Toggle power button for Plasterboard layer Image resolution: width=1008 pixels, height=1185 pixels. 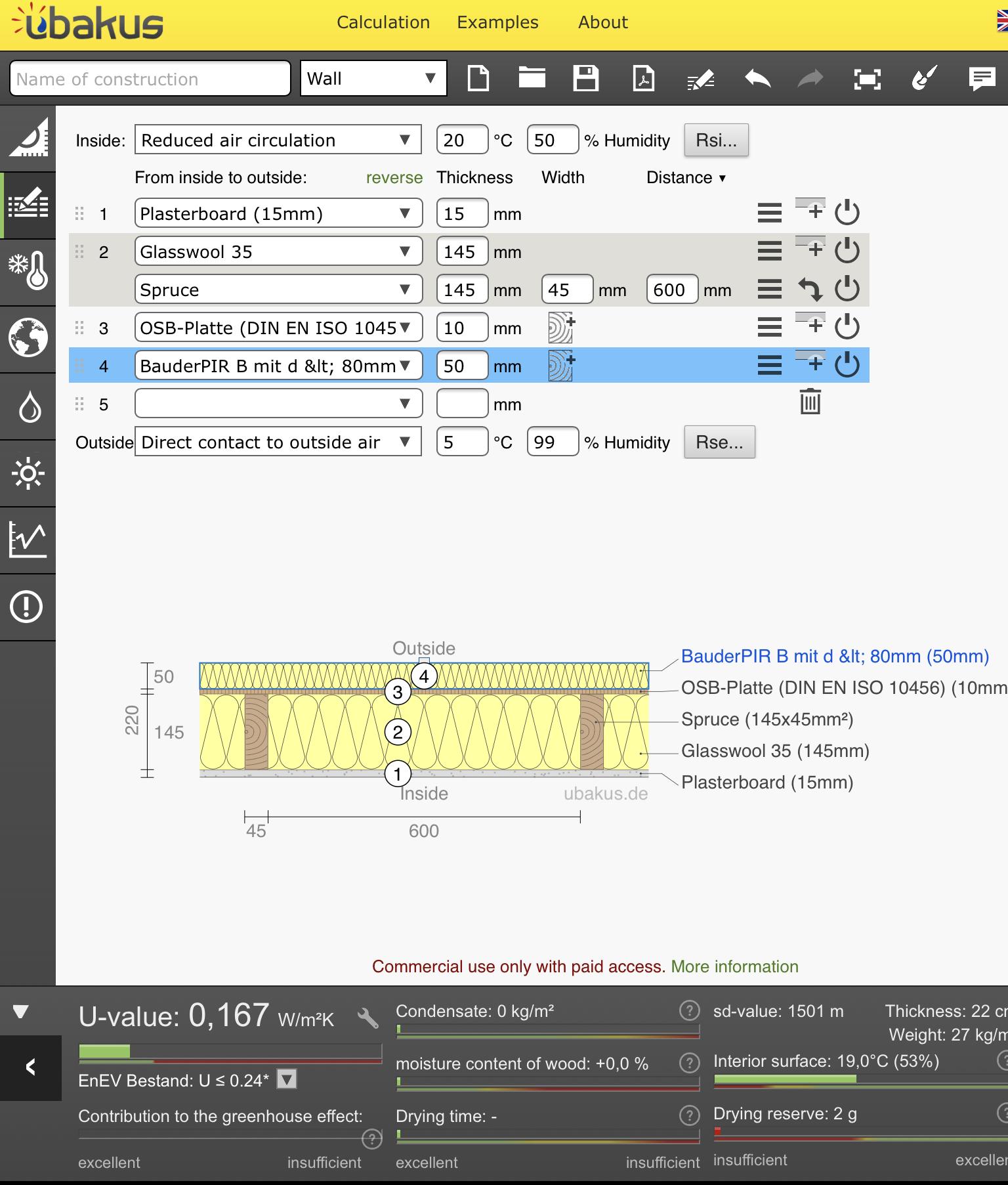tap(847, 213)
